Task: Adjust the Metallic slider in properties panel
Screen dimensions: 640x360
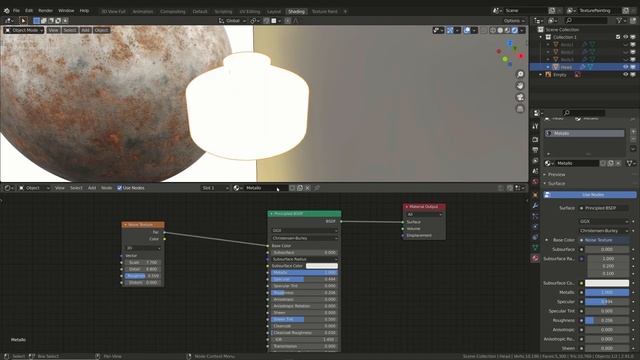Action: click(607, 292)
